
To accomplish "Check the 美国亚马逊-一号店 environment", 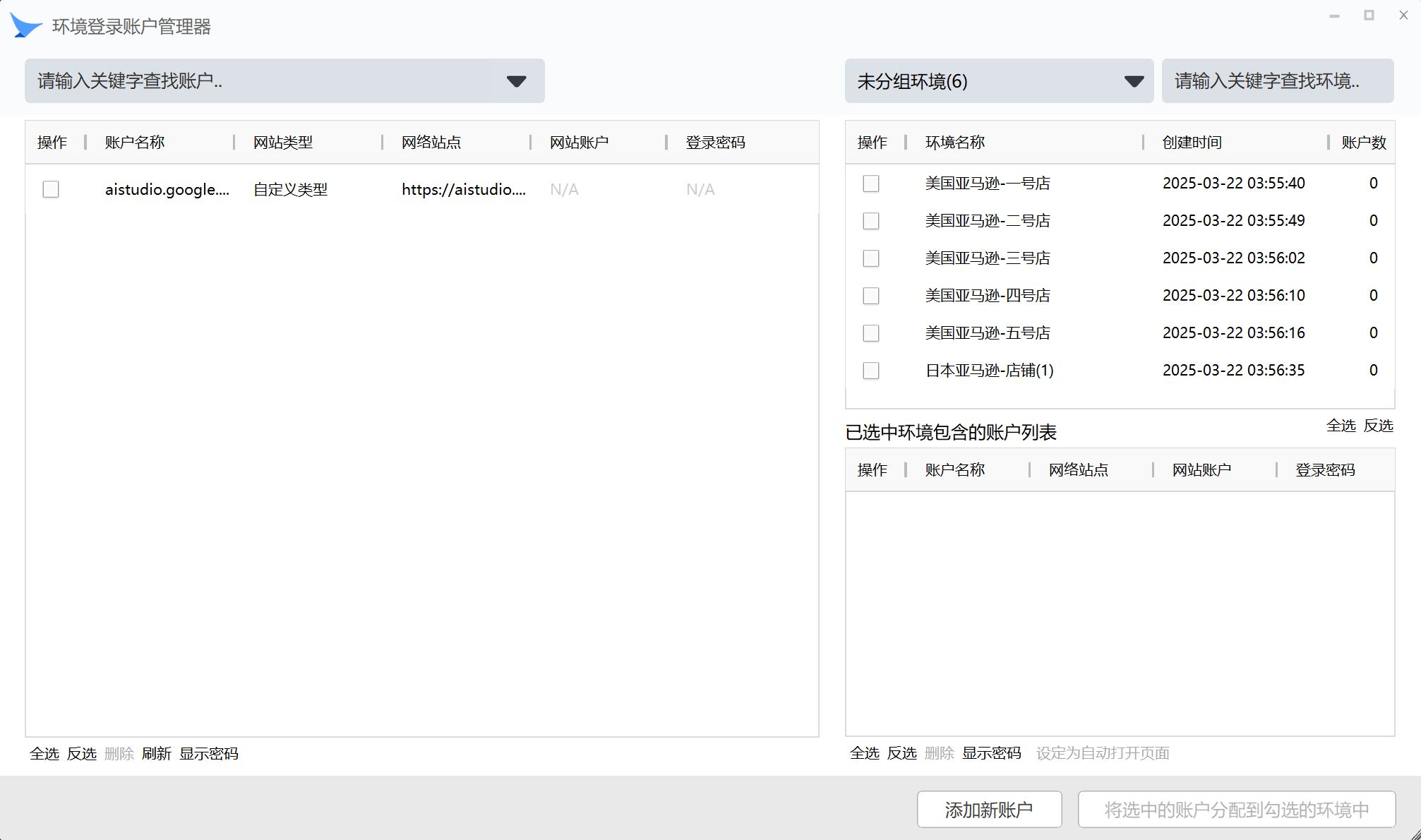I will click(x=871, y=184).
